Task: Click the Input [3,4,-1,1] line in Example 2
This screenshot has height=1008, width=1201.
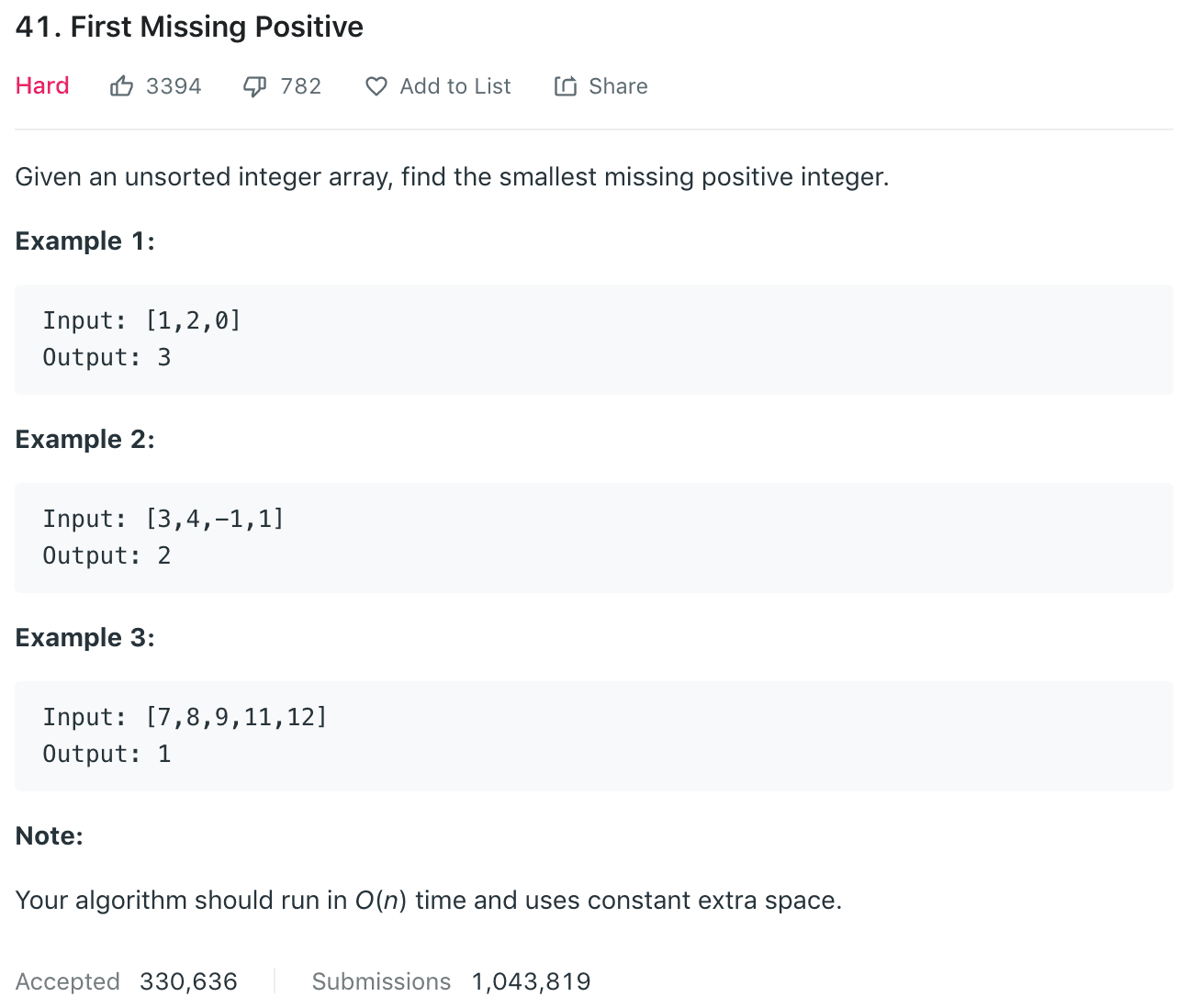Action: tap(163, 519)
